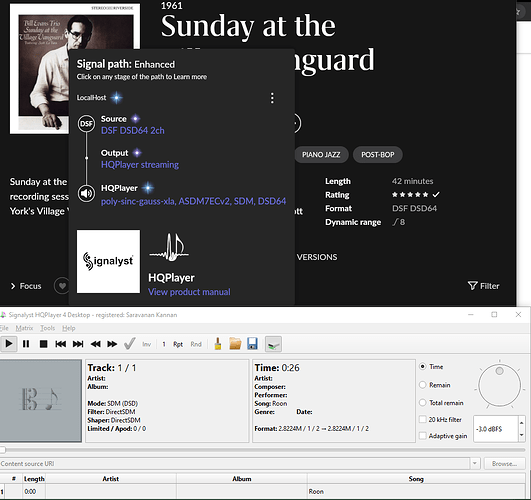Open the View product manual link
The image size is (531, 500).
click(189, 292)
